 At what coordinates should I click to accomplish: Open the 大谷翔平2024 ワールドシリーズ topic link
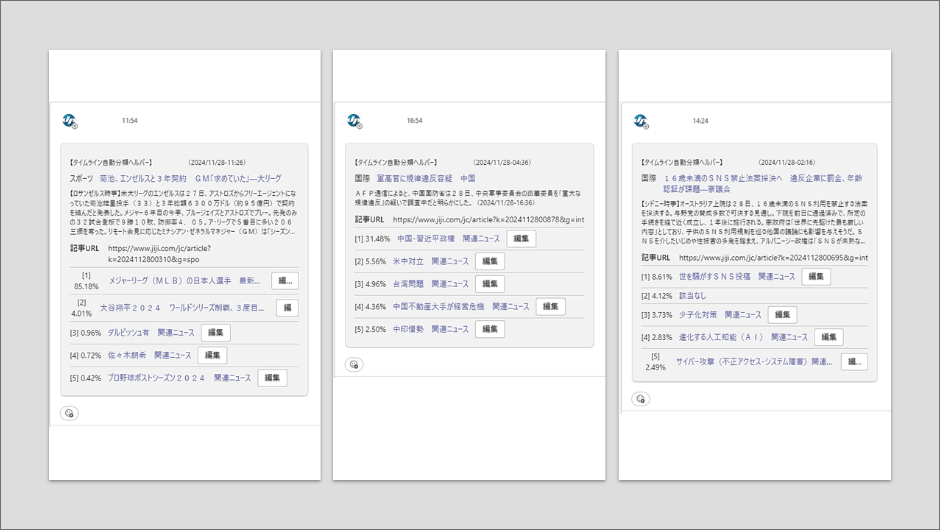coord(181,308)
